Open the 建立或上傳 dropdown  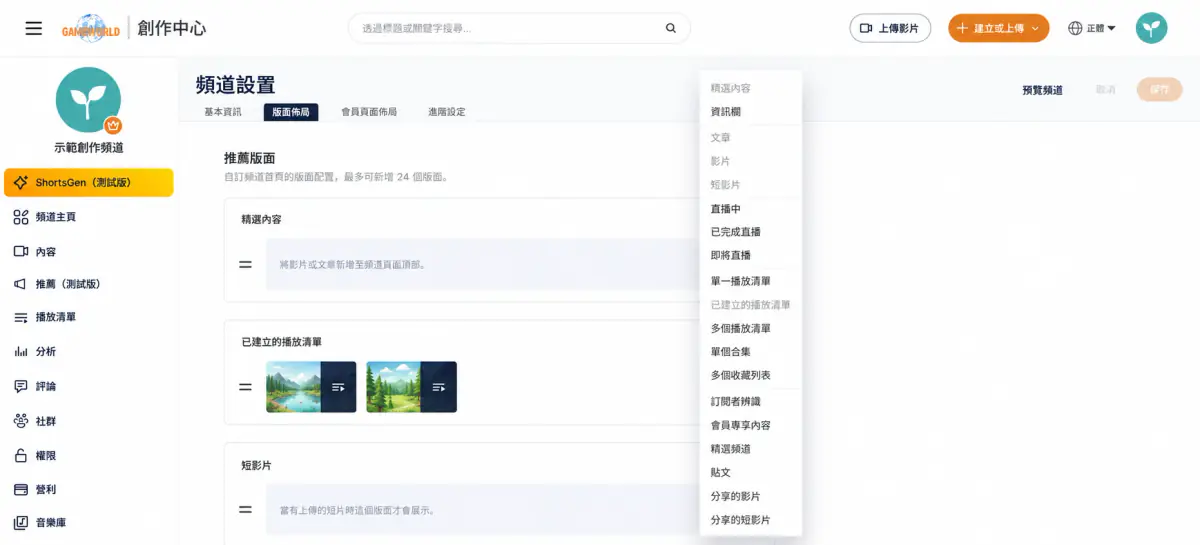click(998, 28)
